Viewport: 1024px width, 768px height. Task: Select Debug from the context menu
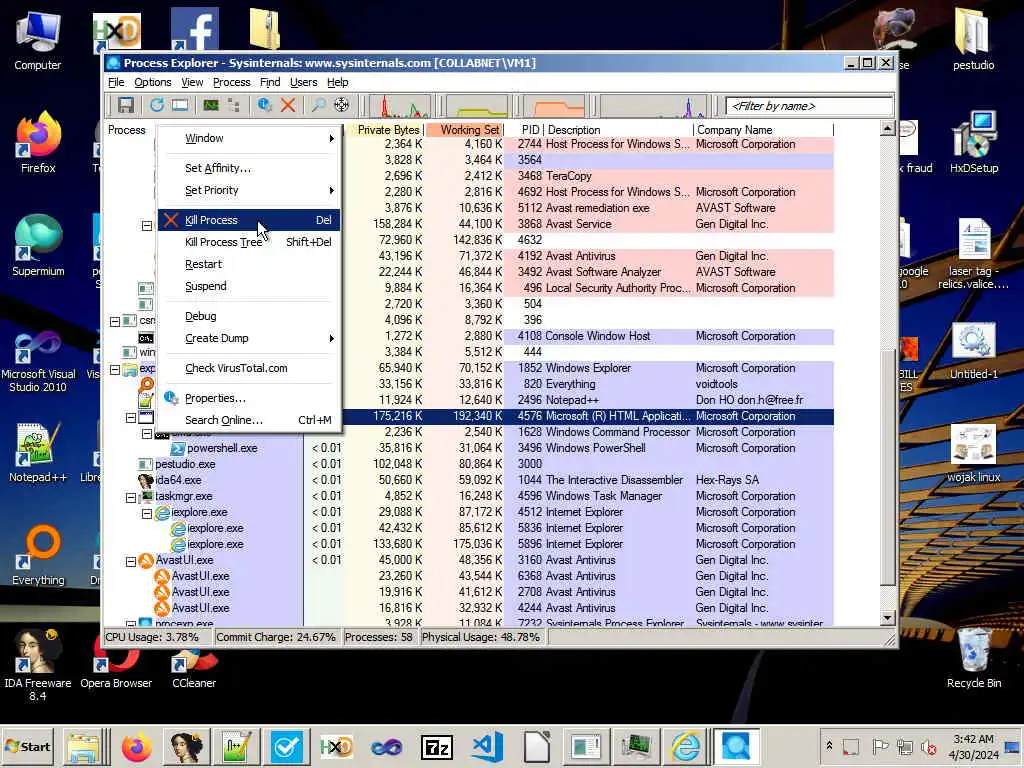(x=249, y=316)
